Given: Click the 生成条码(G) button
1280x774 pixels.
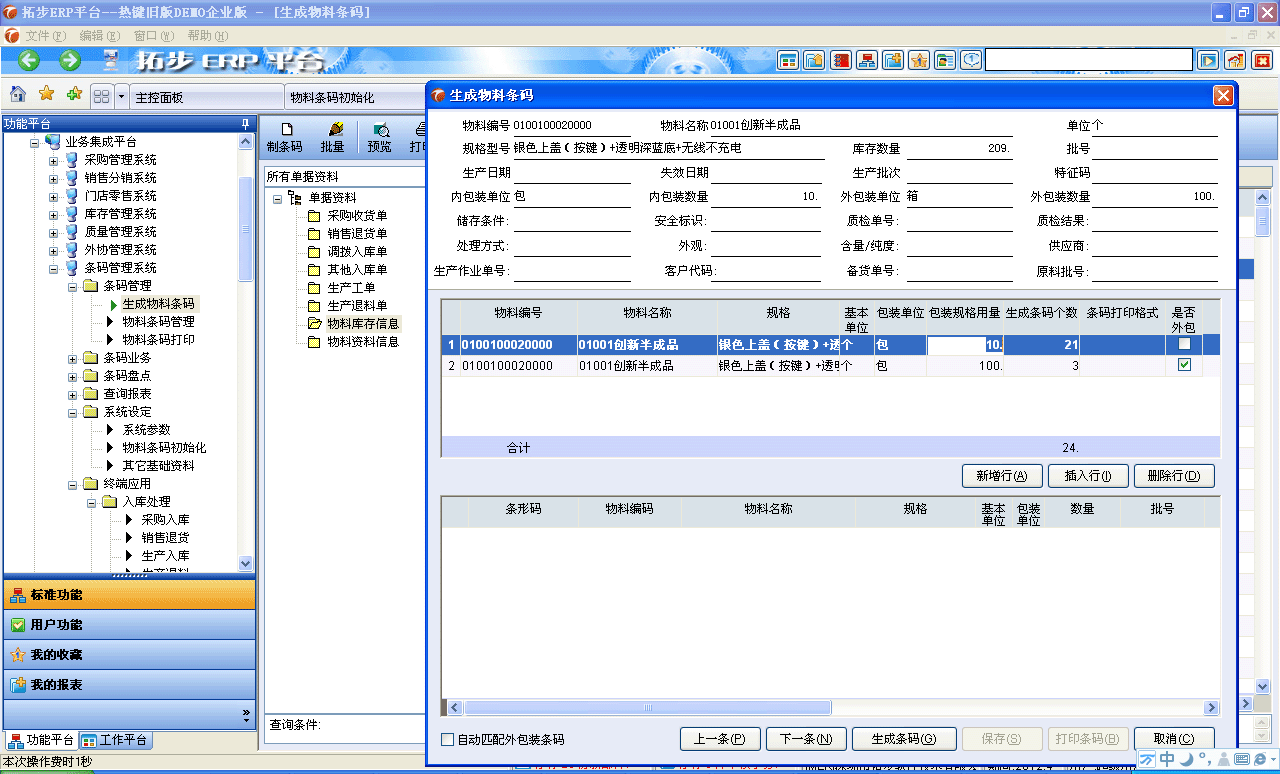Looking at the screenshot, I should [x=904, y=739].
